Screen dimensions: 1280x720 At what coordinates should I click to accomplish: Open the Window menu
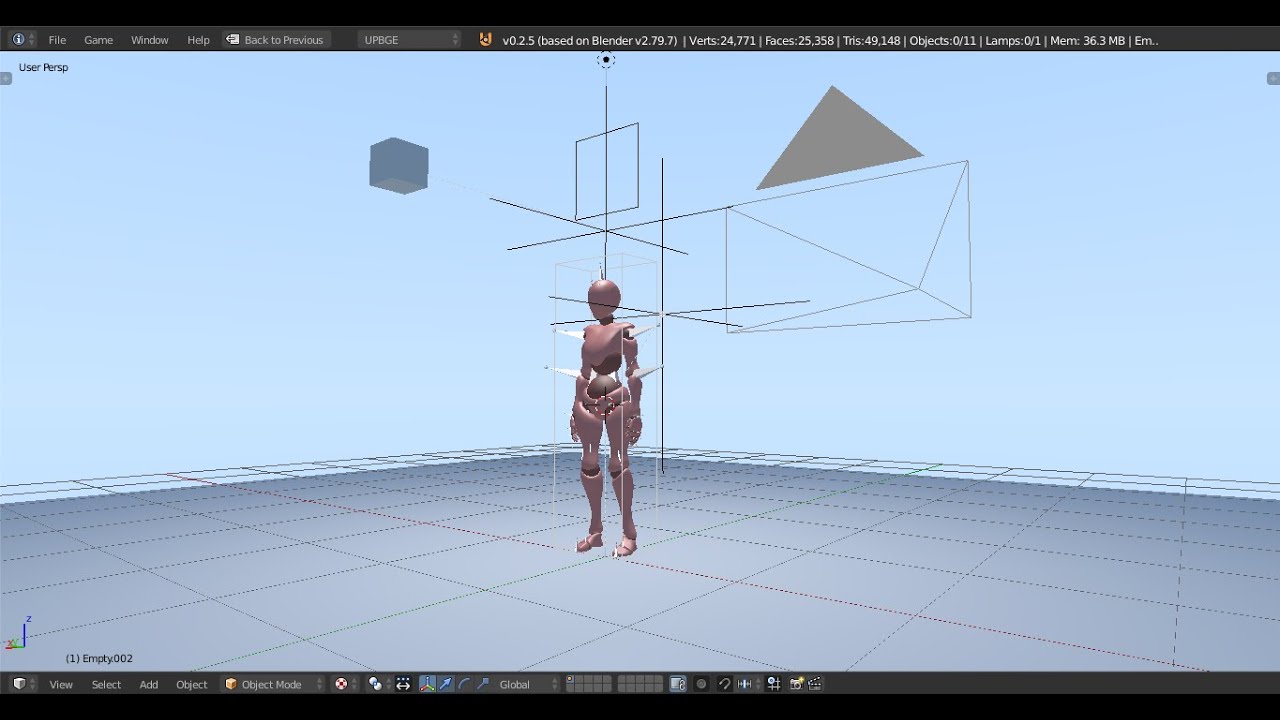coord(149,40)
